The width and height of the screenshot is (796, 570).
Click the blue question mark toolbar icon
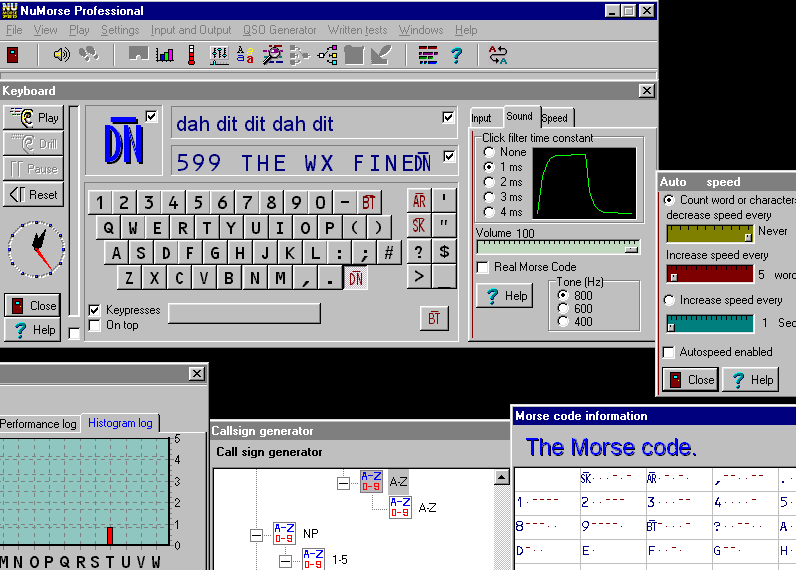click(x=456, y=55)
